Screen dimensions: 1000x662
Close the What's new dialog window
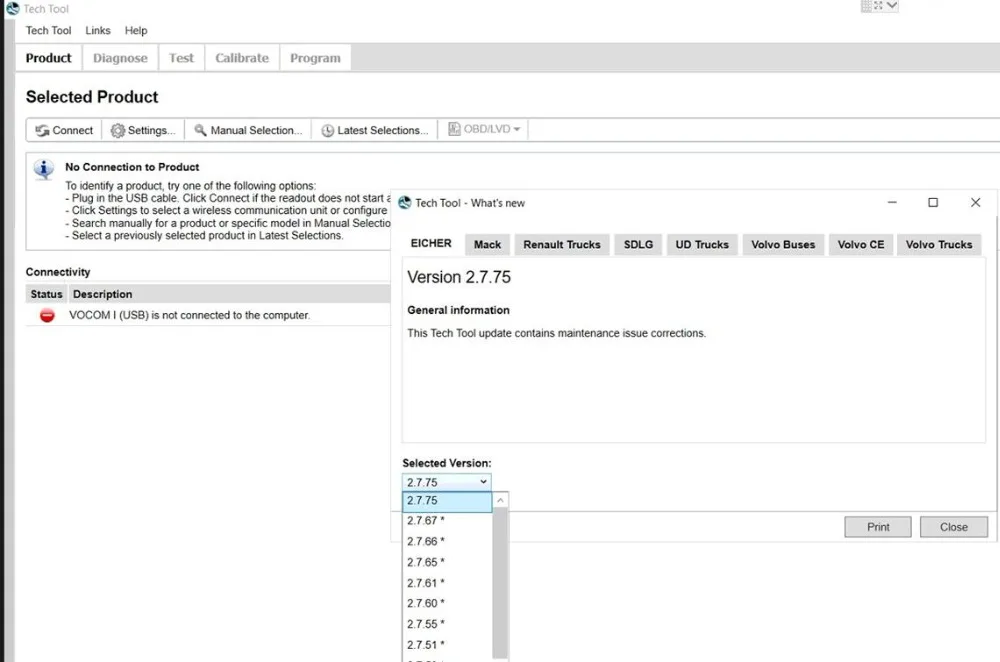coord(975,202)
